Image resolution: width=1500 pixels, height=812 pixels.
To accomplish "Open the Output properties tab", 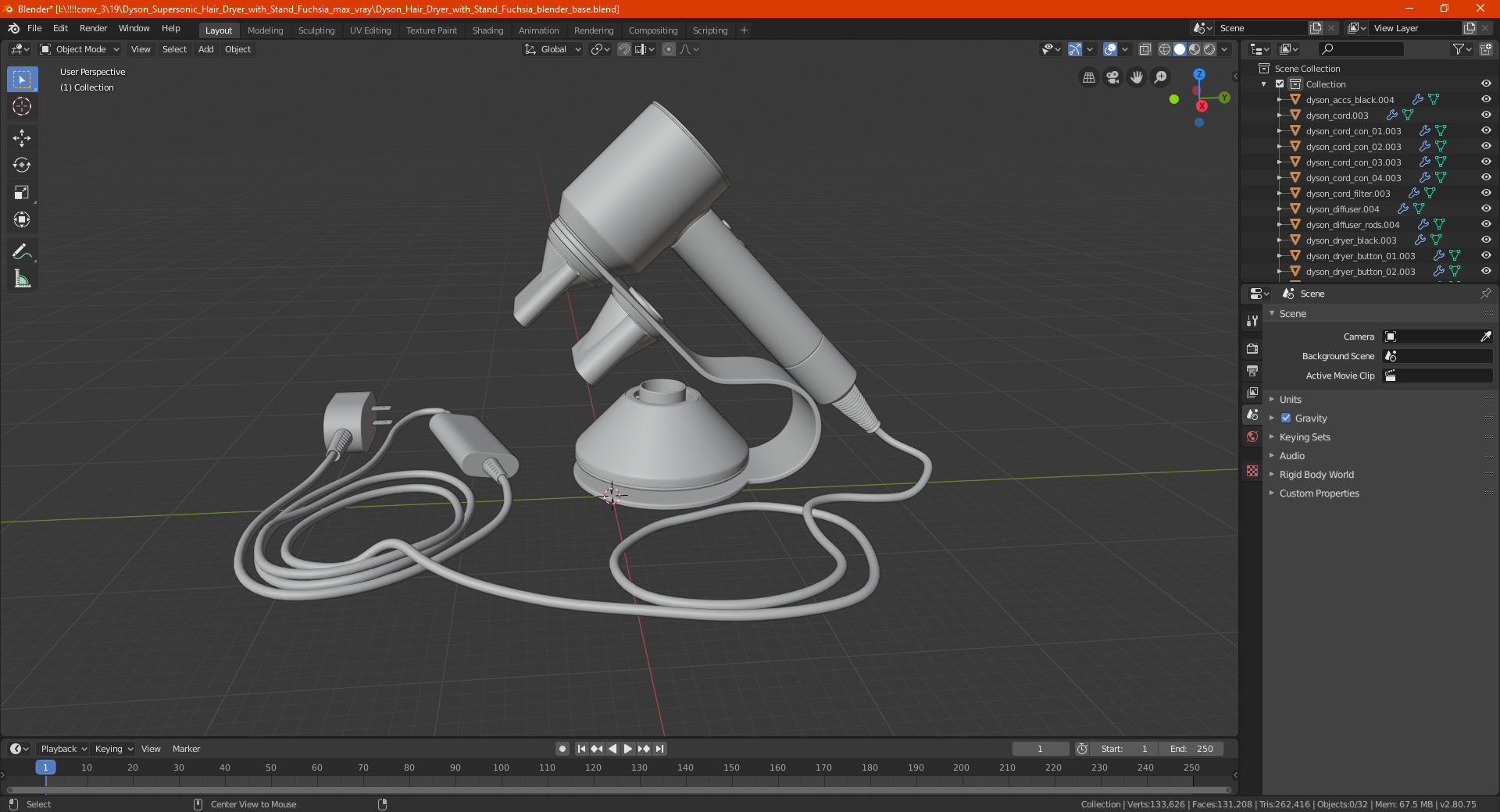I will 1252,370.
